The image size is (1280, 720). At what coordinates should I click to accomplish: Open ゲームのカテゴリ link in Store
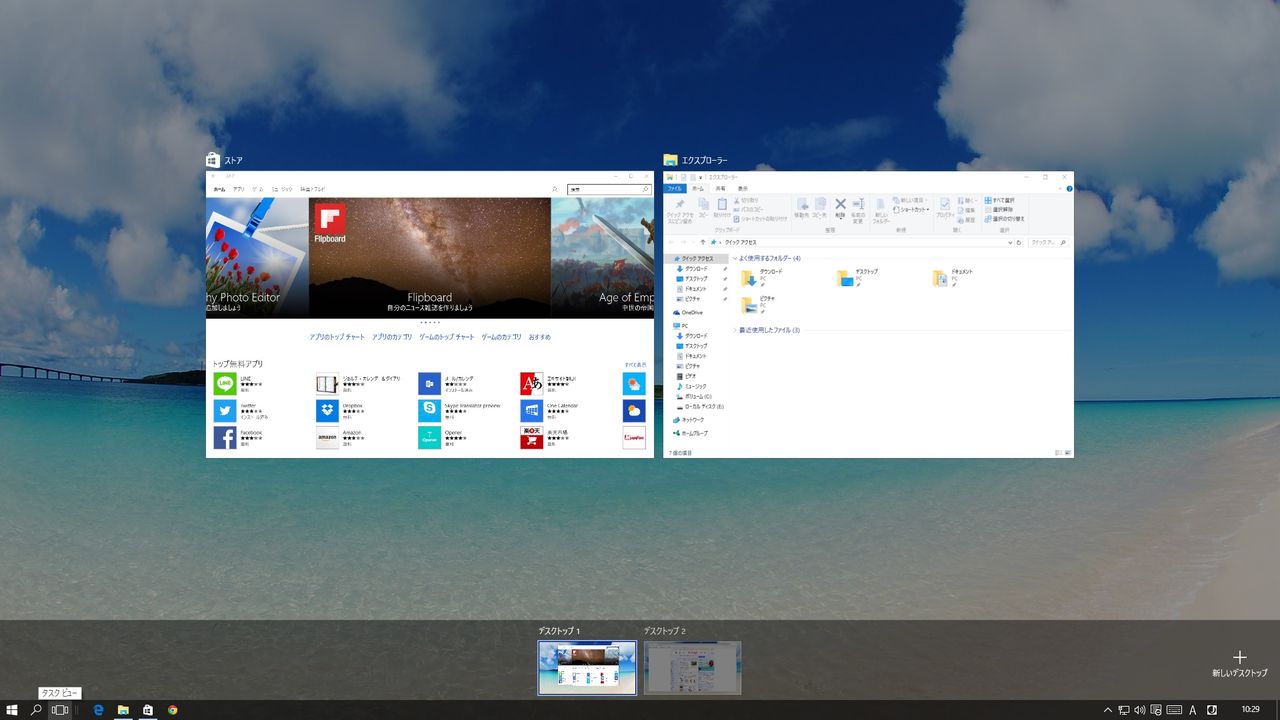tap(501, 337)
